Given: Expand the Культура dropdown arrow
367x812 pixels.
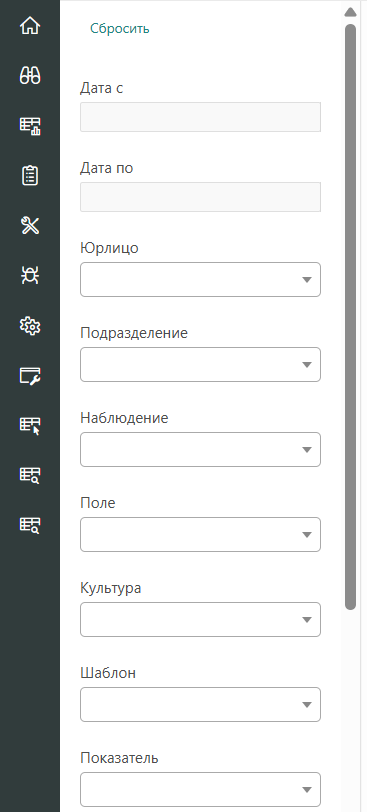Looking at the screenshot, I should point(306,619).
